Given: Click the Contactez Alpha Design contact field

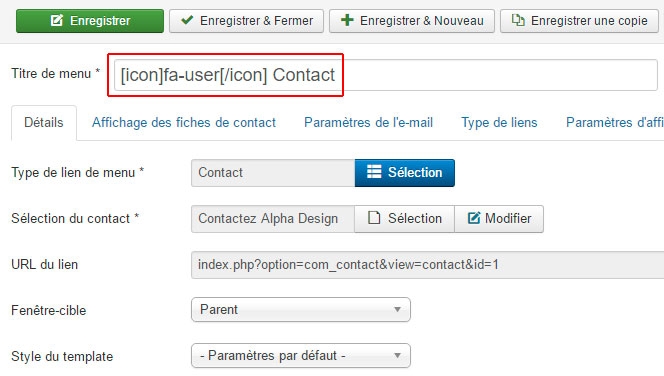Looking at the screenshot, I should [273, 219].
